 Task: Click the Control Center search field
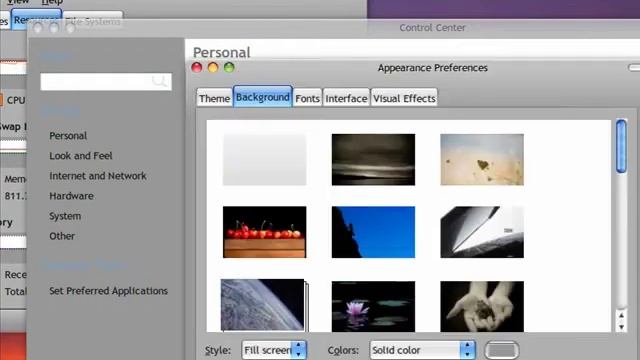(x=106, y=82)
